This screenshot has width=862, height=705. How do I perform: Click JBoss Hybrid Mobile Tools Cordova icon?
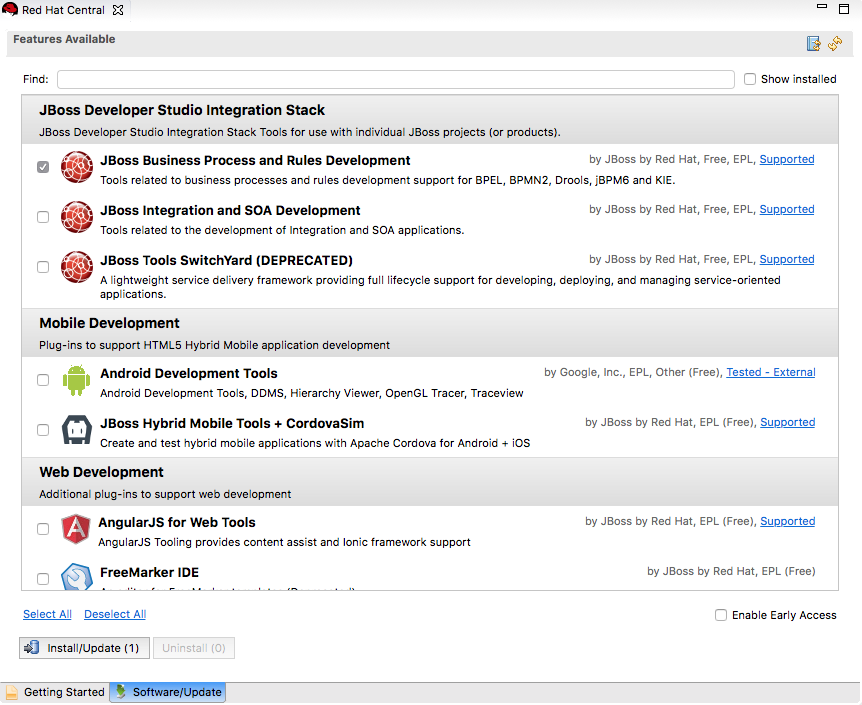76,430
